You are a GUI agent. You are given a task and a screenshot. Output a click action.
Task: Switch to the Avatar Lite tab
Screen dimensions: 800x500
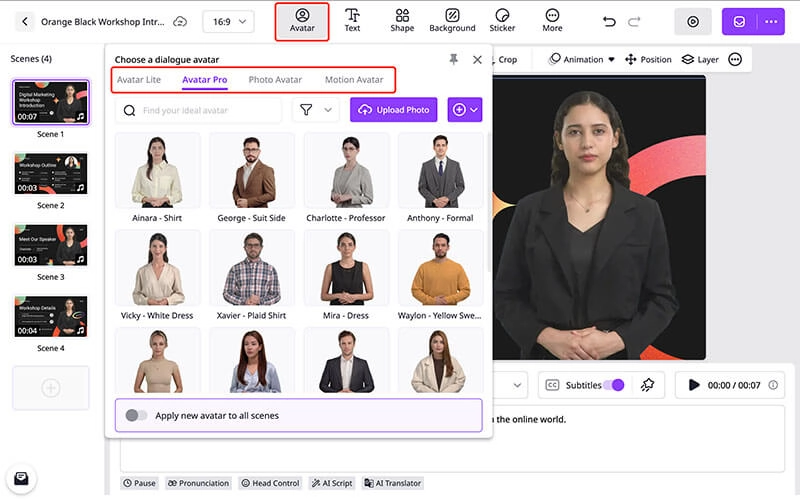139,80
